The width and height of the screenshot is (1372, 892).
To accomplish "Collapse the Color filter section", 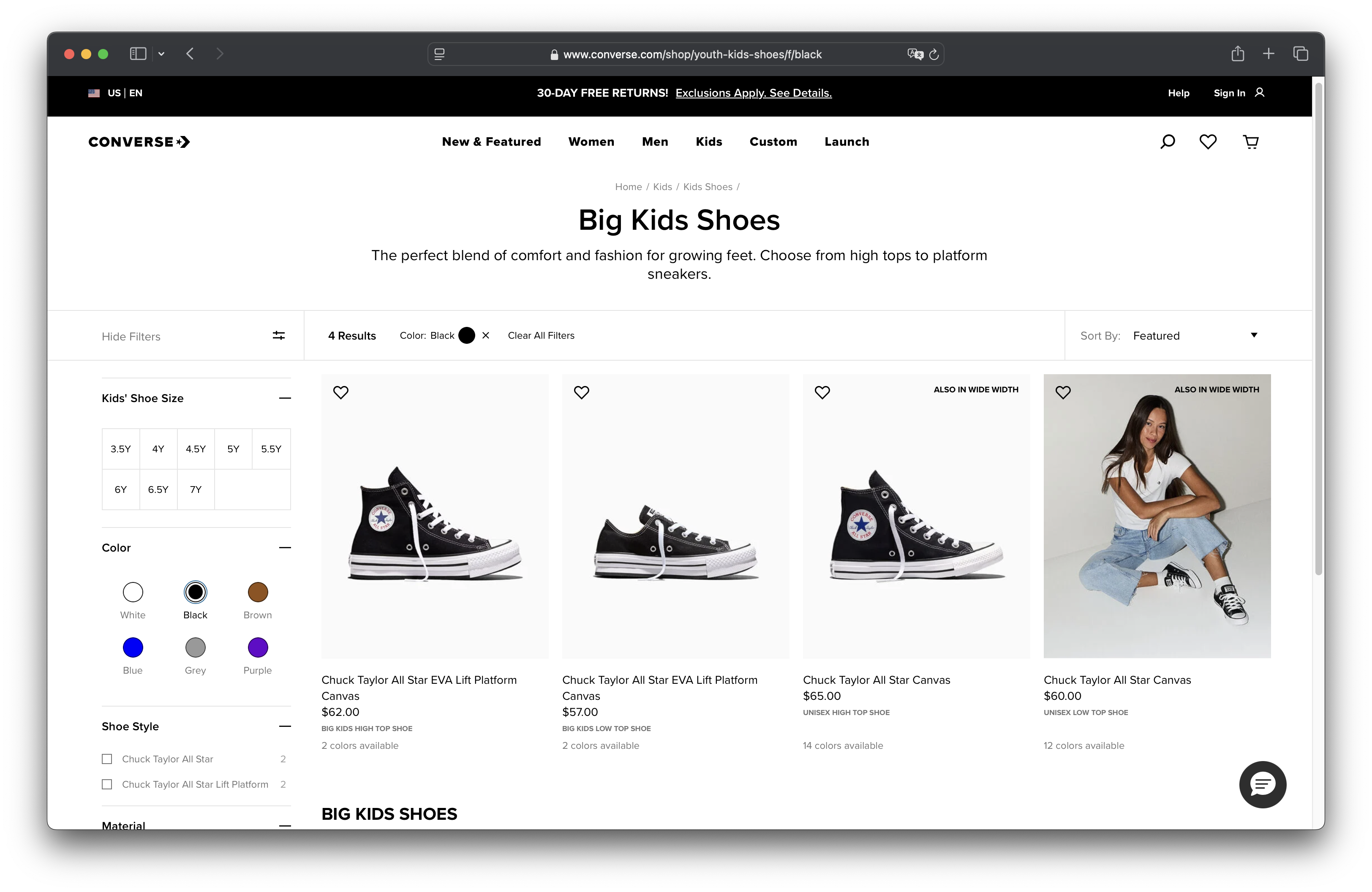I will (285, 547).
